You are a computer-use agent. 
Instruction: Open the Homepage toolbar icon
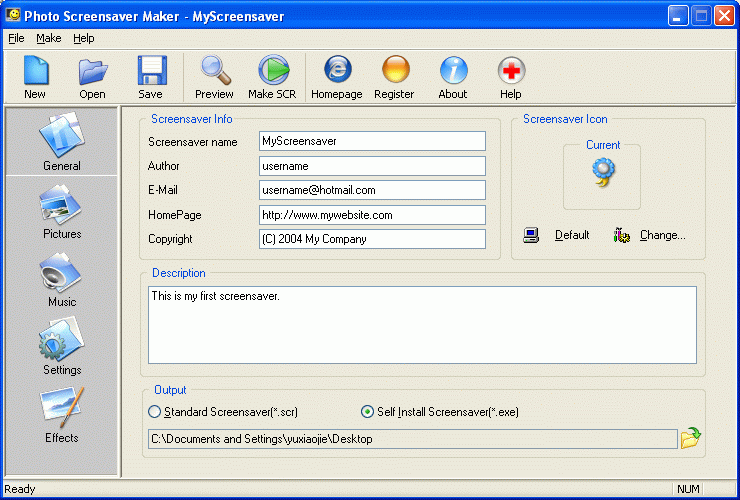tap(337, 76)
